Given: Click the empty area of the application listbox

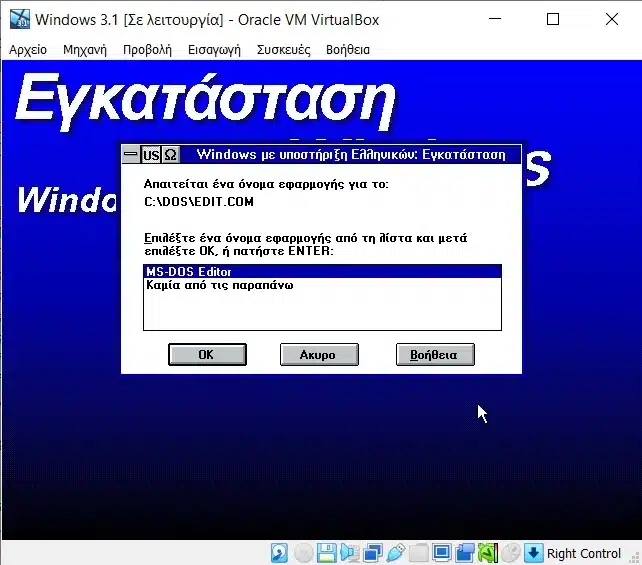Looking at the screenshot, I should click(x=322, y=311).
